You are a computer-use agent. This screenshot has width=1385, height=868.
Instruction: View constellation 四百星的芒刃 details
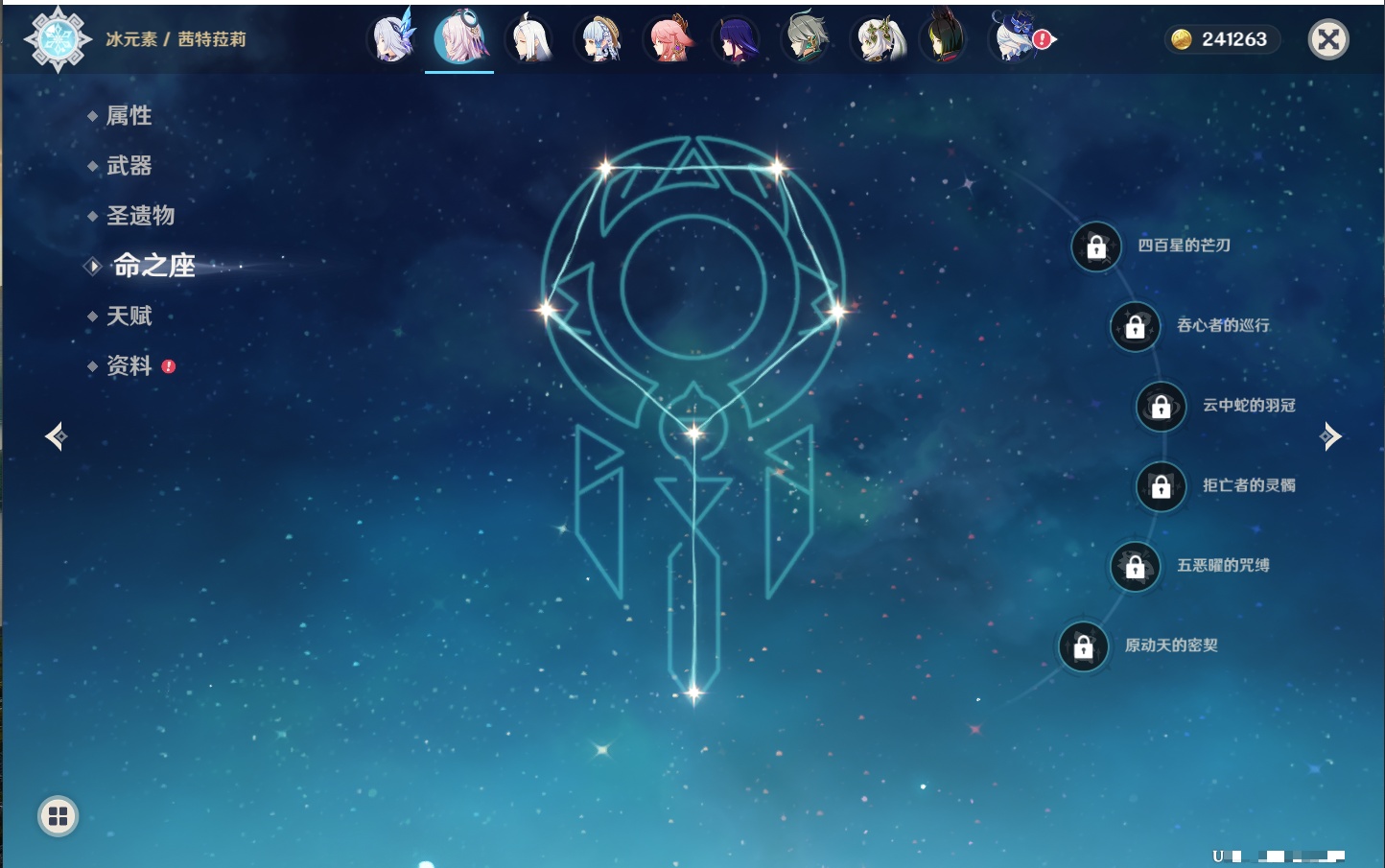pos(1184,246)
